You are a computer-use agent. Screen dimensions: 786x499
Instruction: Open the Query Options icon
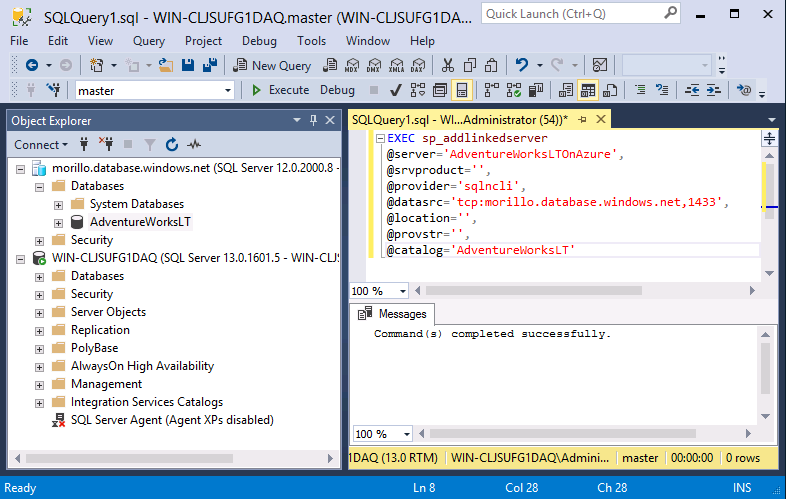click(440, 90)
